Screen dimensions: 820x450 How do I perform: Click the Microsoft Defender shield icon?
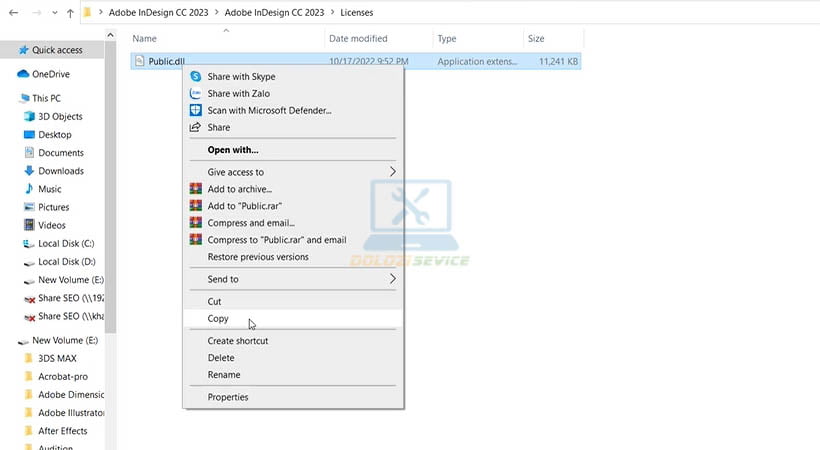click(x=196, y=111)
